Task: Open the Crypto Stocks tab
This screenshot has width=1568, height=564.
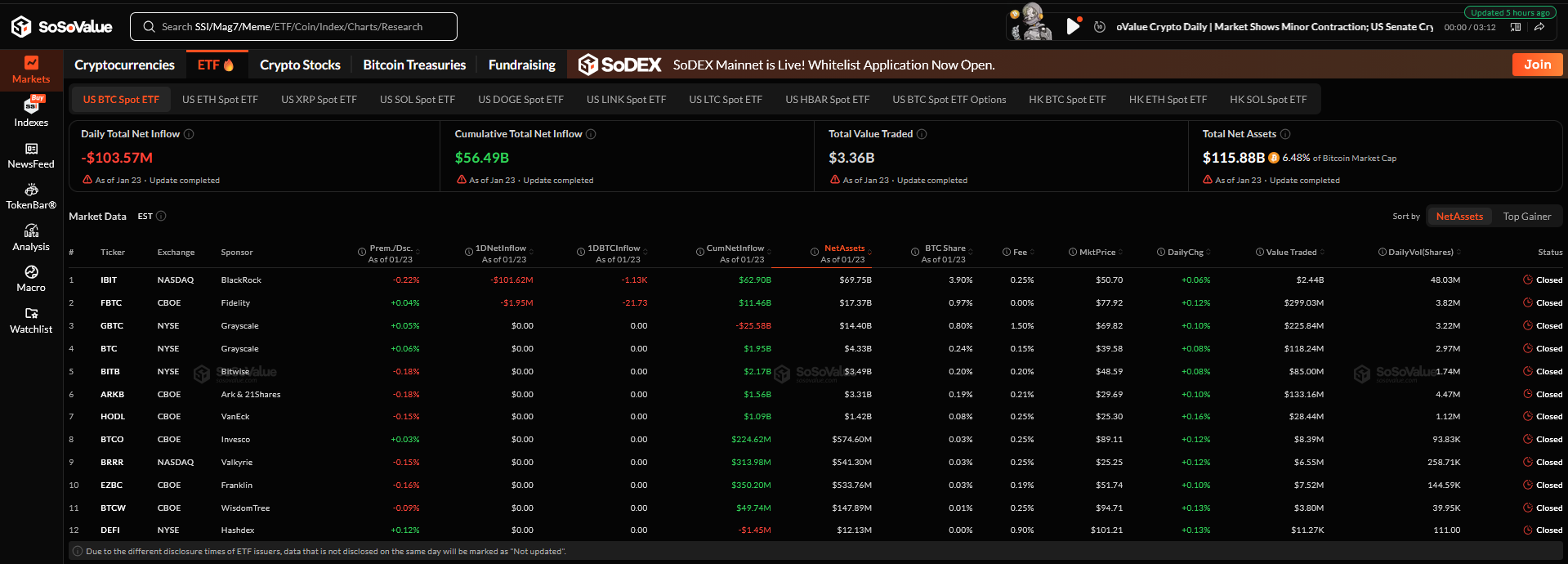Action: click(x=300, y=65)
